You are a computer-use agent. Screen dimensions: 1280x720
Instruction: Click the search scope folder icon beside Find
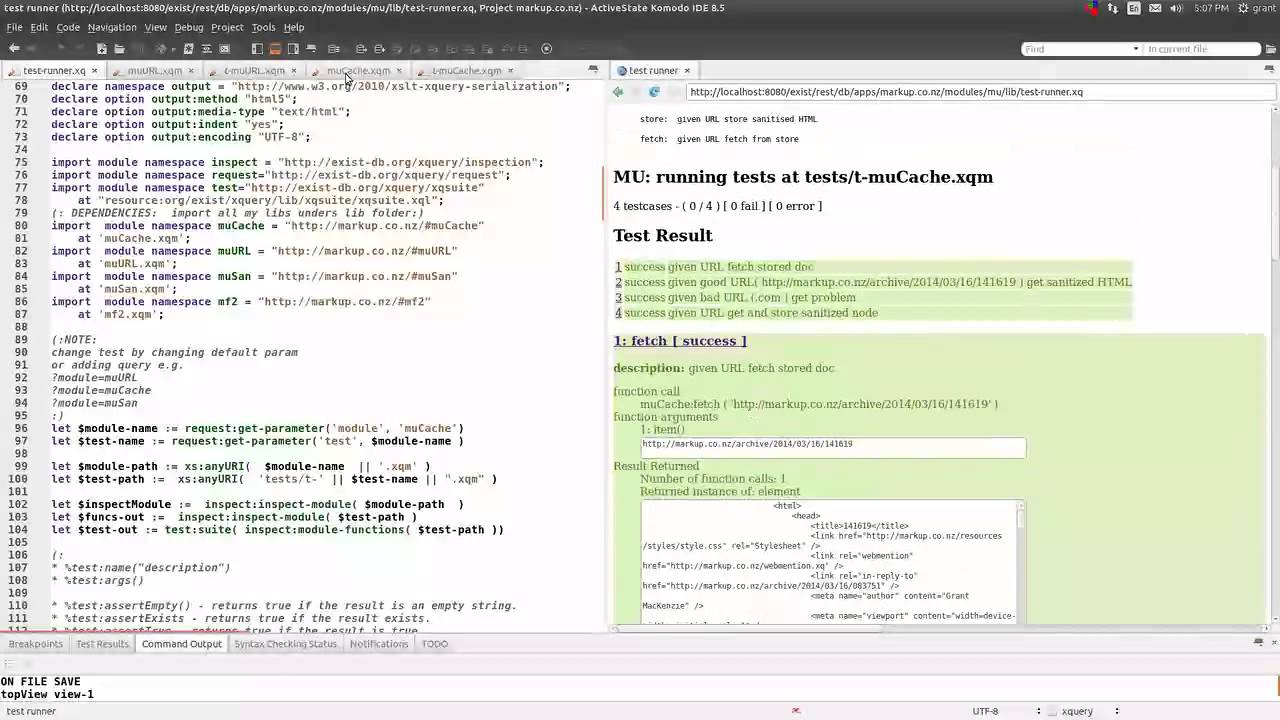(x=1272, y=49)
